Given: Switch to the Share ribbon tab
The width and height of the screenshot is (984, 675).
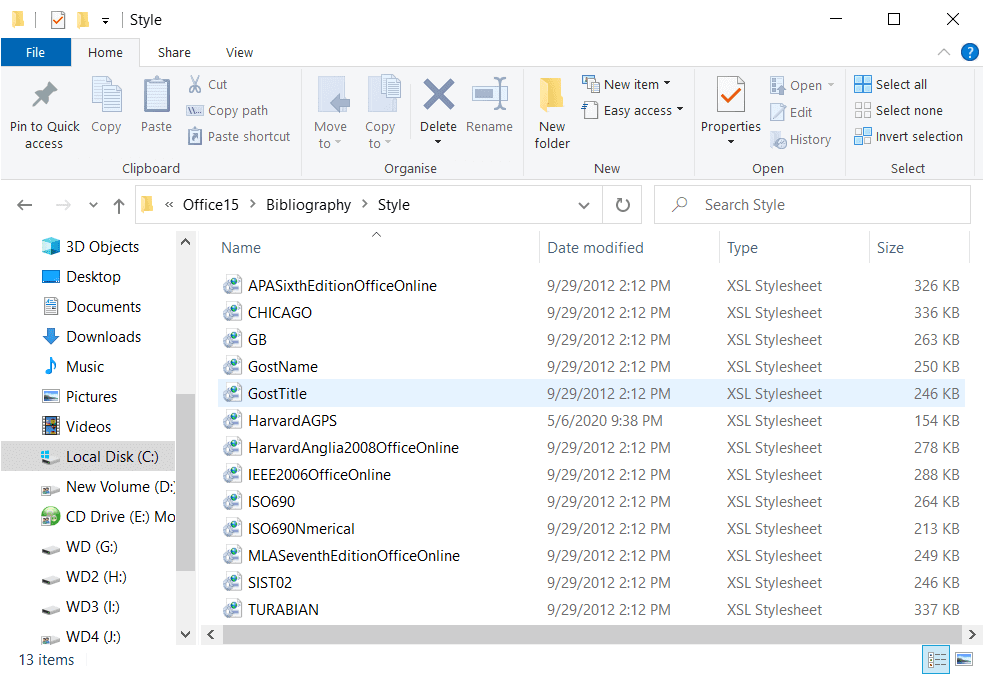Looking at the screenshot, I should click(x=174, y=53).
